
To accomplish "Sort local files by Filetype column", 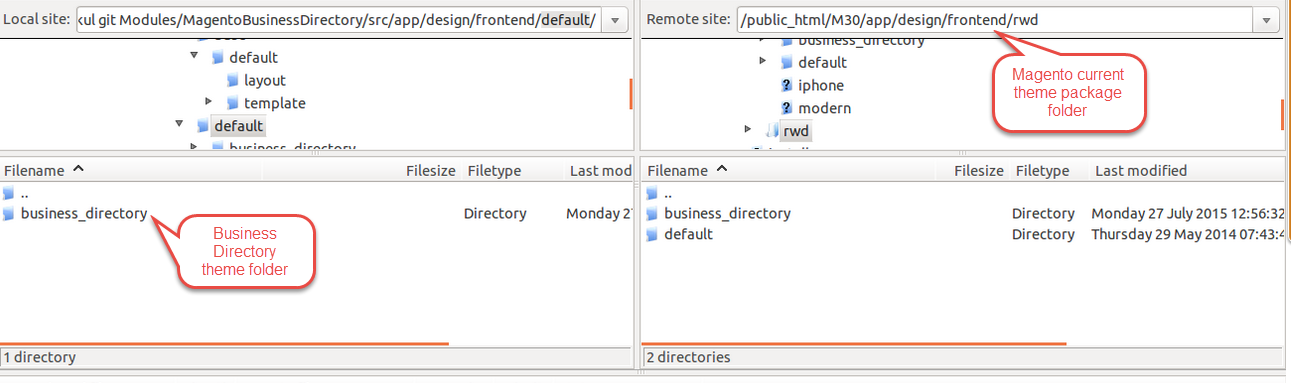I will [512, 170].
